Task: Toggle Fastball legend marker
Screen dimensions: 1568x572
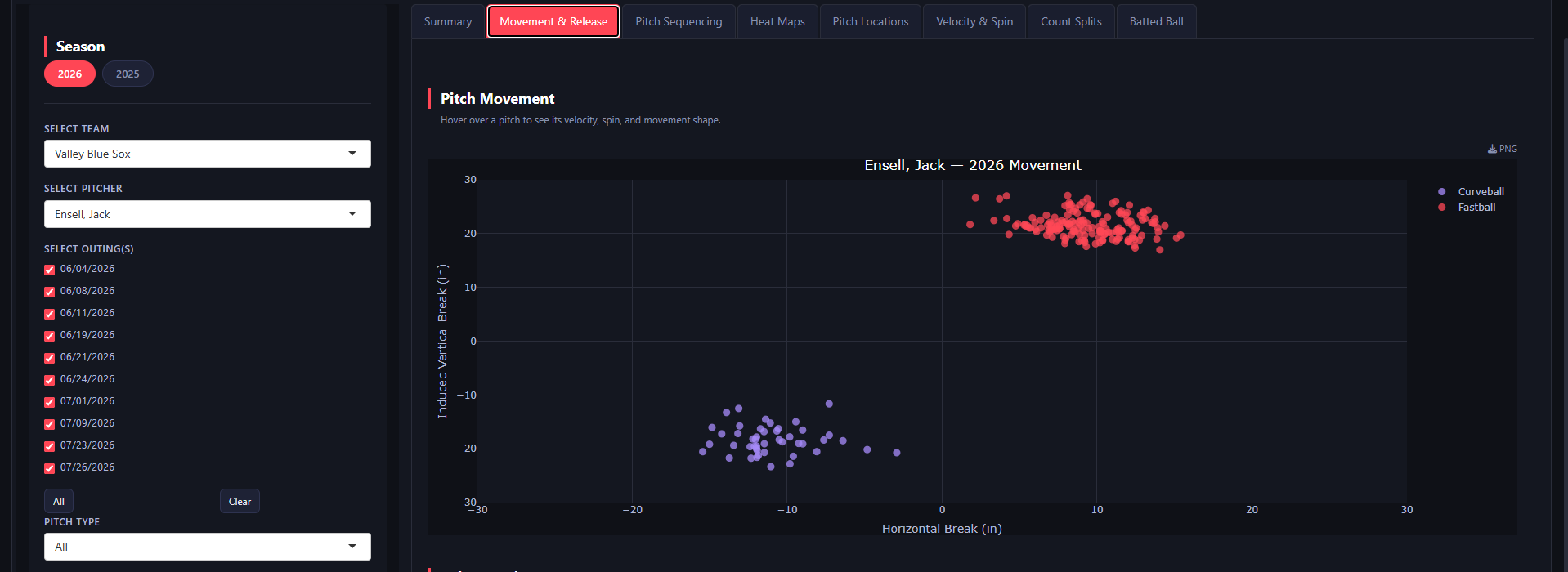Action: click(1441, 208)
